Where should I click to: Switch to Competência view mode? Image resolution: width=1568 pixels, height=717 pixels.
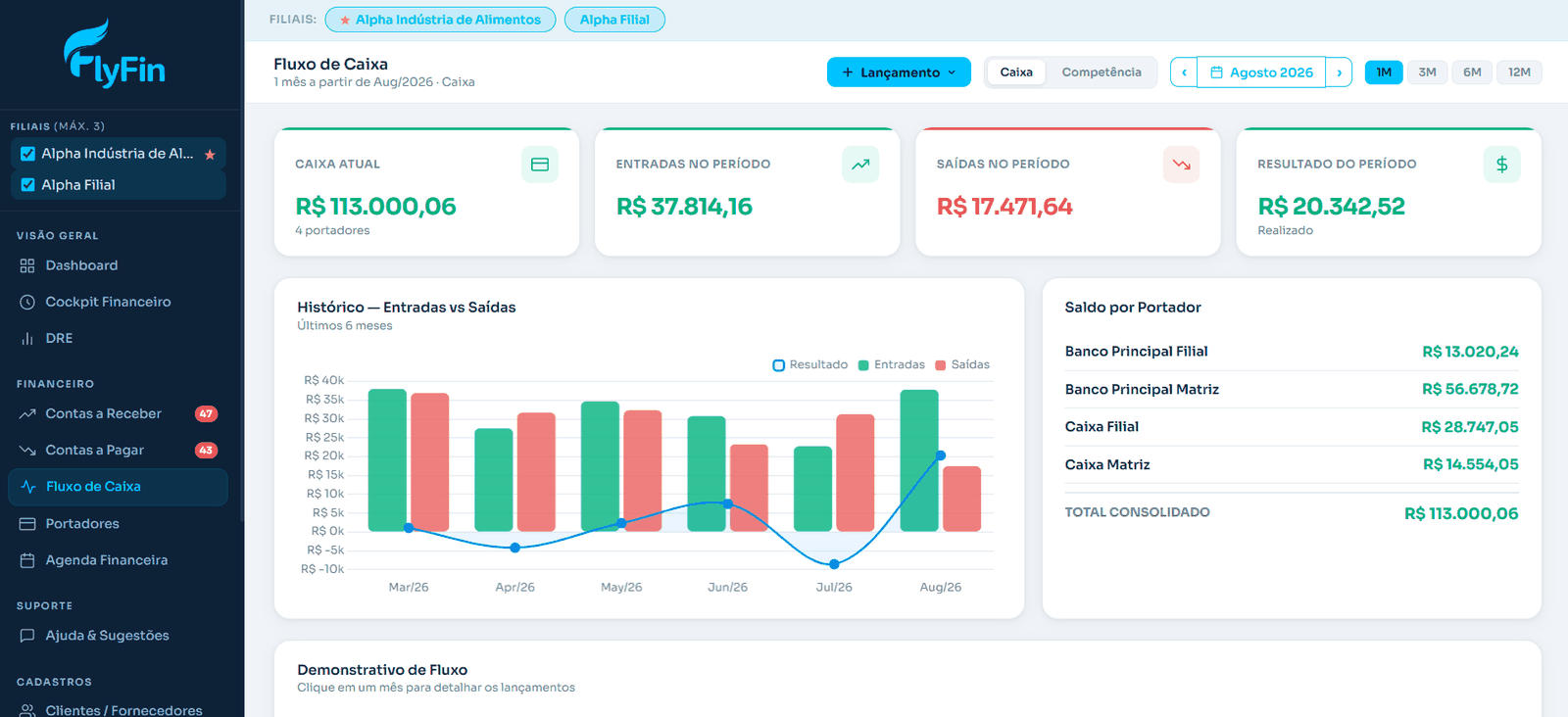1102,72
